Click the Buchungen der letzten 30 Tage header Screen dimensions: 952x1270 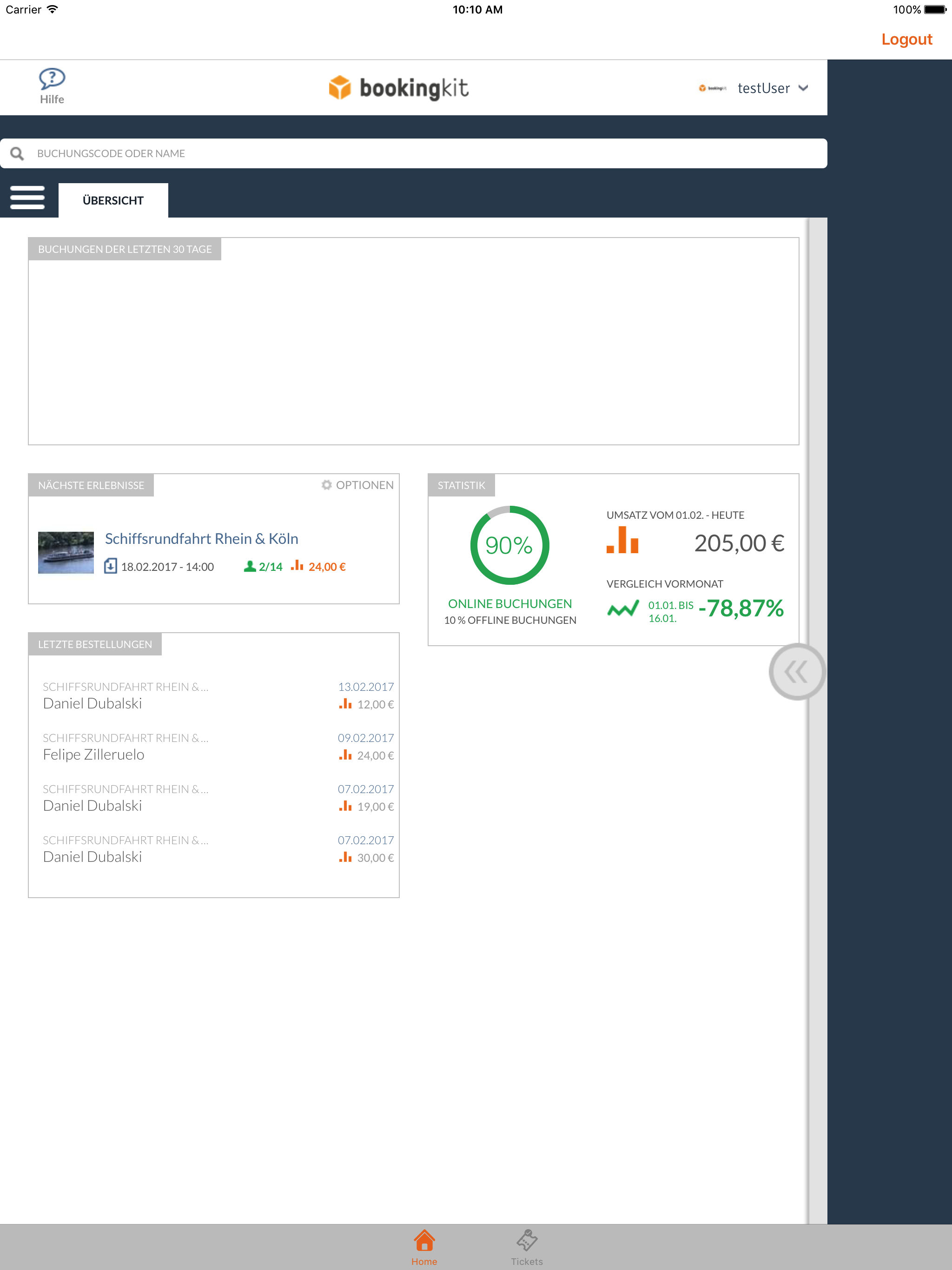coord(125,249)
